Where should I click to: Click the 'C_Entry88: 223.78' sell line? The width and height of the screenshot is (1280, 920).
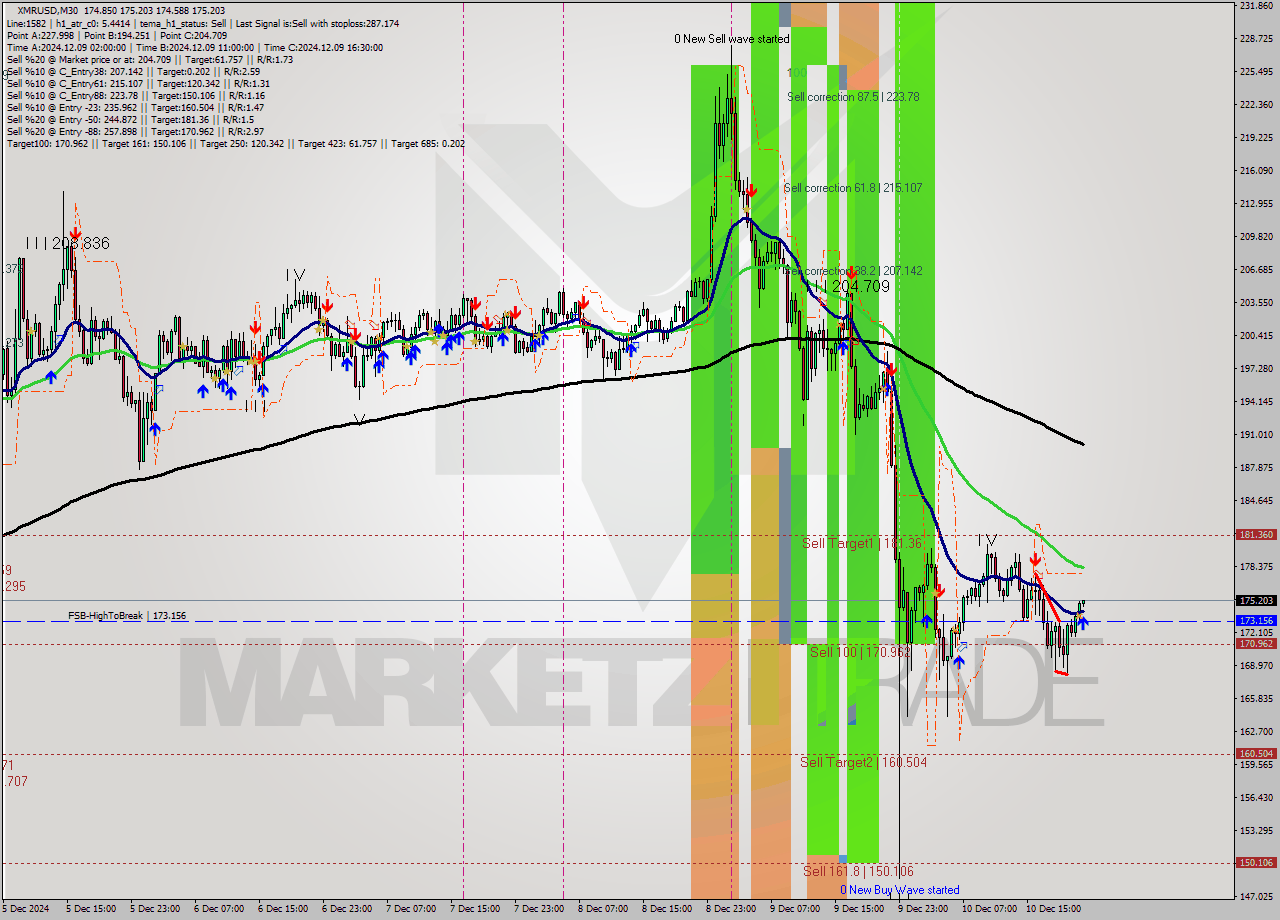(135, 95)
